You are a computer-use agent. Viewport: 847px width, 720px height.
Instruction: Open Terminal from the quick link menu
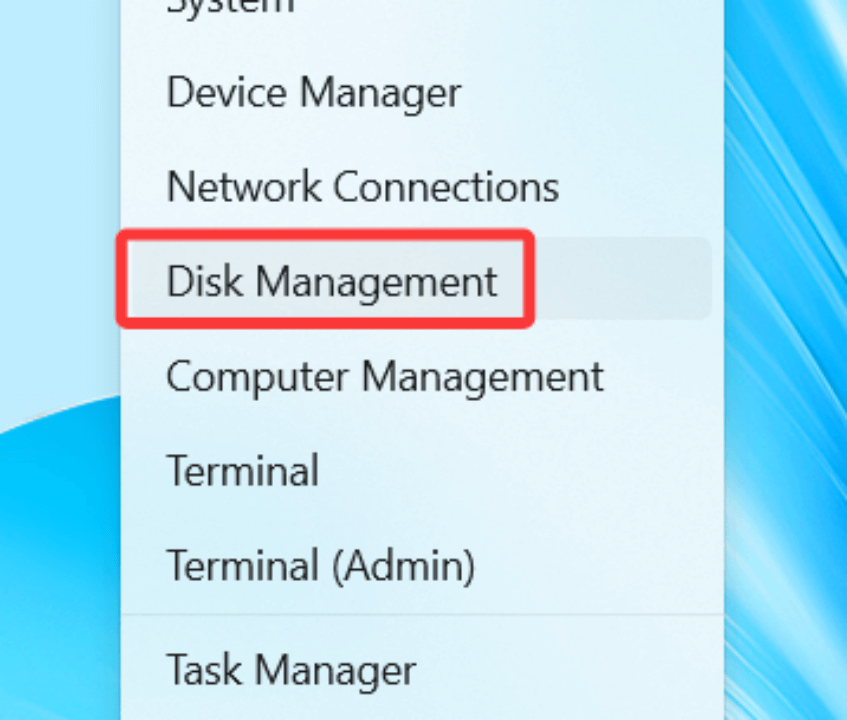tap(243, 470)
